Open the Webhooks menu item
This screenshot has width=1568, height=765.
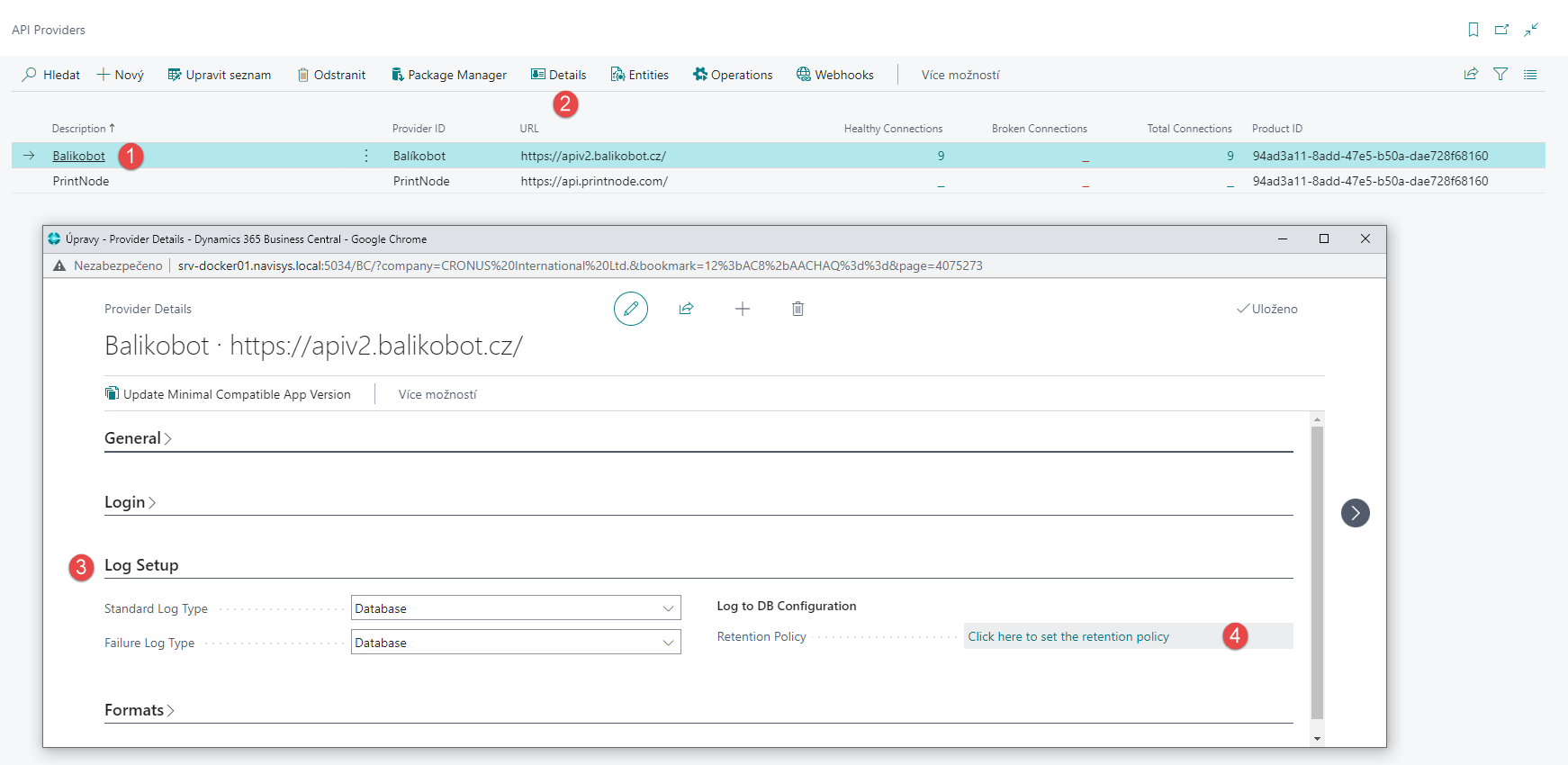[834, 75]
